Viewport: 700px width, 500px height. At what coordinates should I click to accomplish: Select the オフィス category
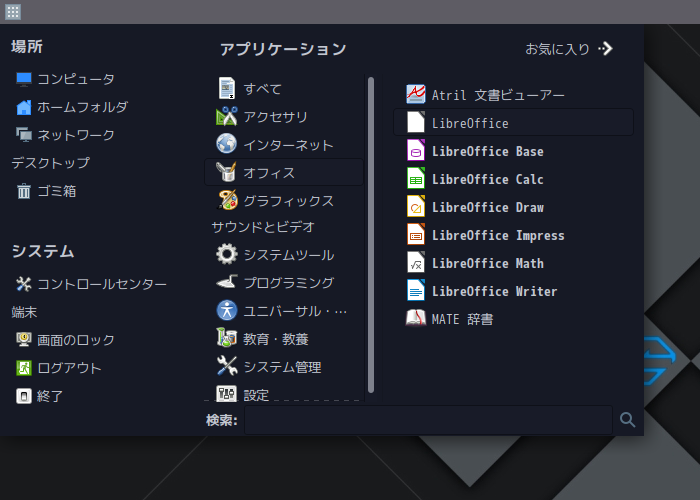coord(284,172)
